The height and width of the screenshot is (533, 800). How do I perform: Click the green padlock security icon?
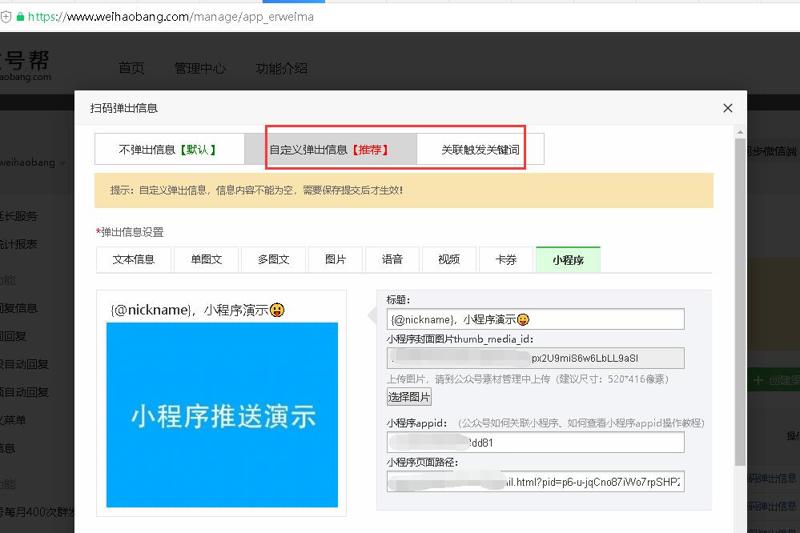click(20, 17)
